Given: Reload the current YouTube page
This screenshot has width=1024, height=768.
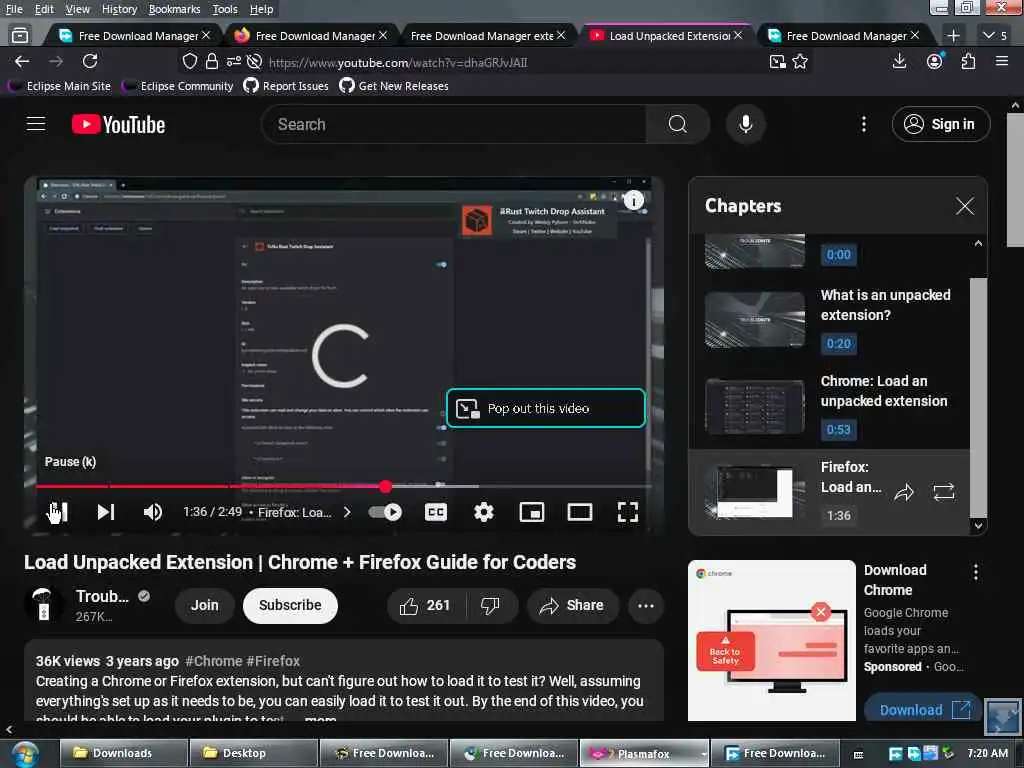Looking at the screenshot, I should click(90, 61).
